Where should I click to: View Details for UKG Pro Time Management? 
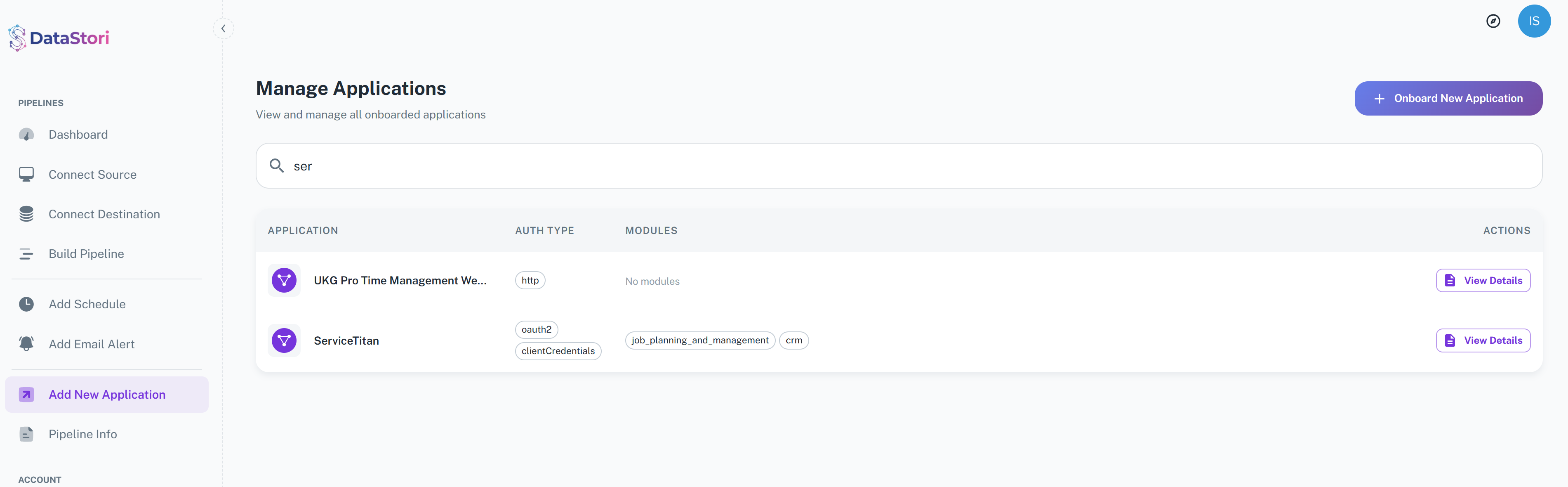point(1482,280)
